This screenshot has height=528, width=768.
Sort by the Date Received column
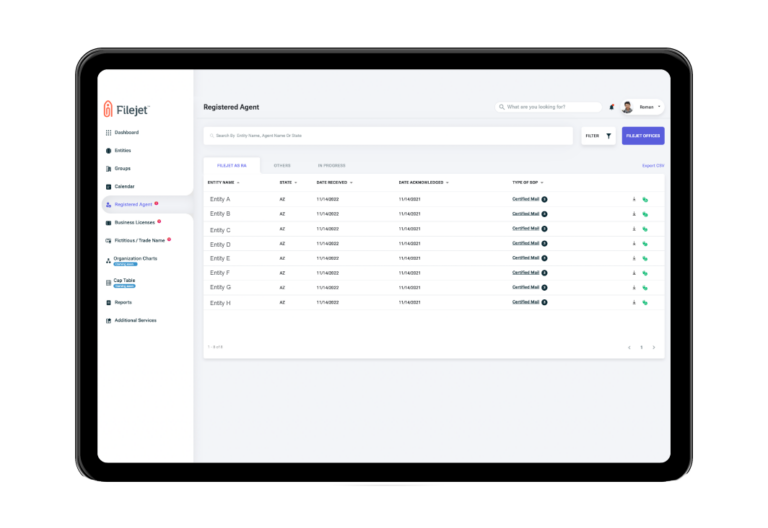(x=335, y=183)
